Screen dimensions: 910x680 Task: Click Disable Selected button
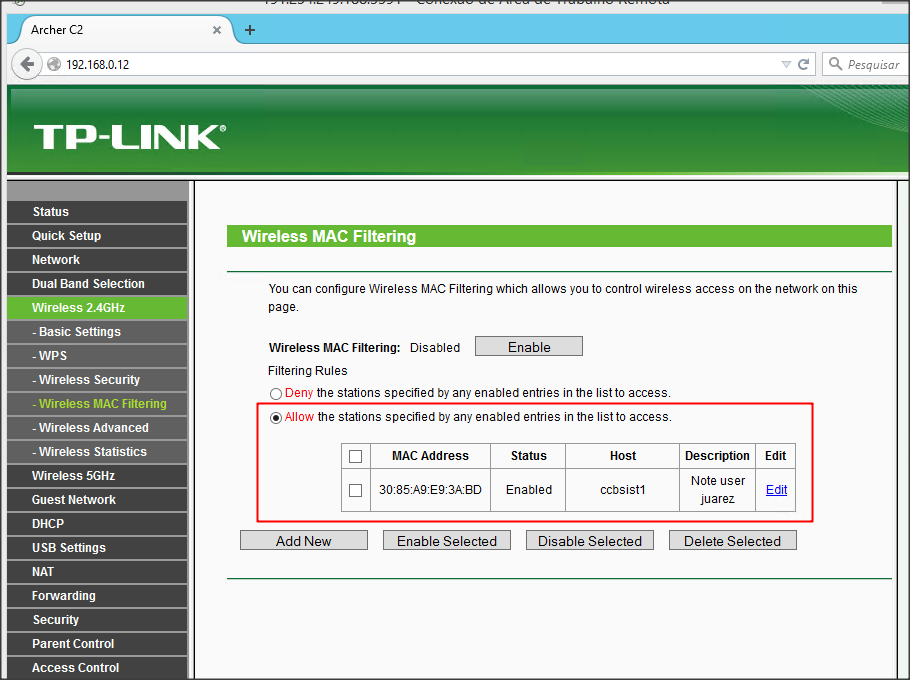tap(590, 541)
